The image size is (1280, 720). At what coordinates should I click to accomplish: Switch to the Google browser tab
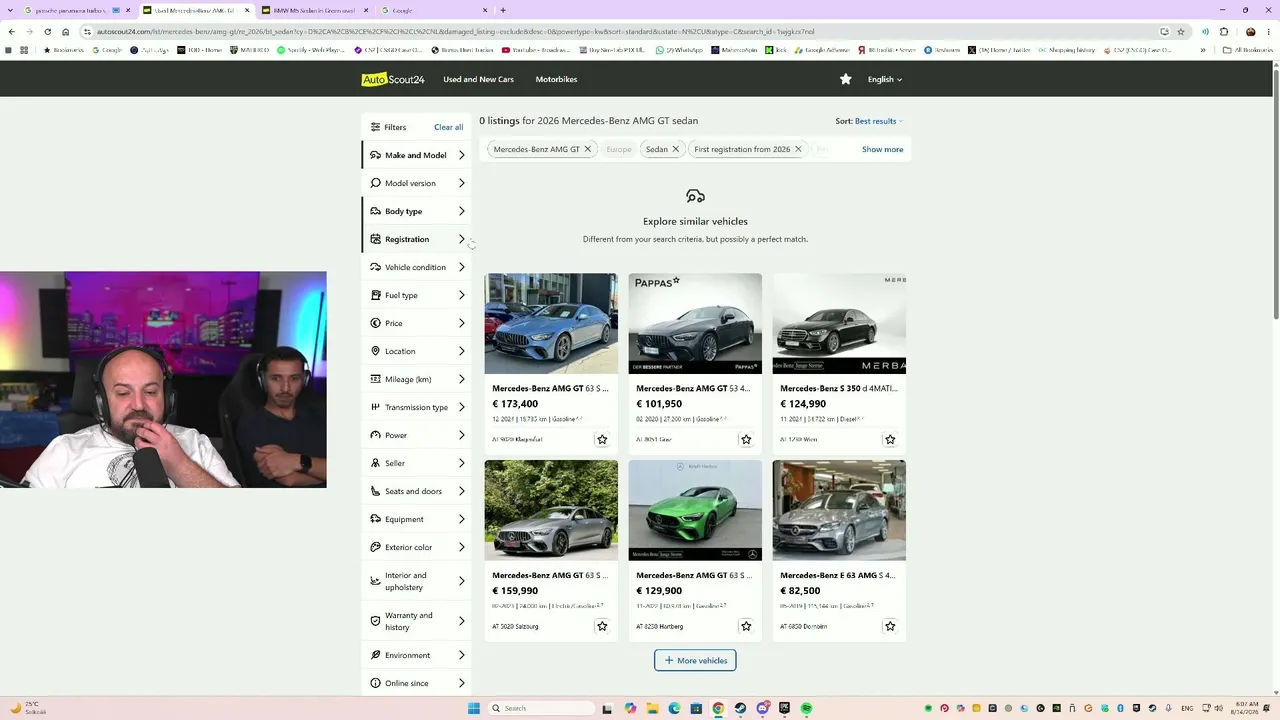(x=434, y=10)
